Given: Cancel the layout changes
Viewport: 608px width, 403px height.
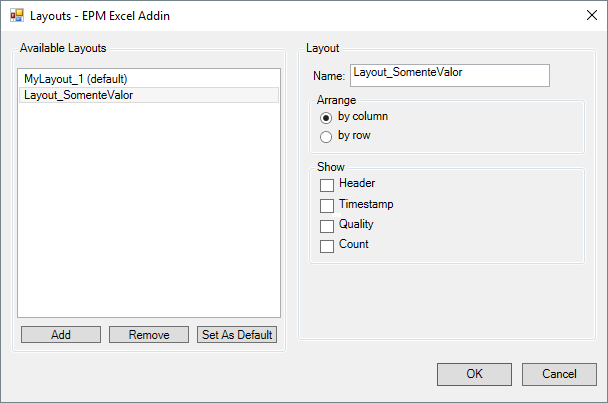Looking at the screenshot, I should [x=559, y=374].
